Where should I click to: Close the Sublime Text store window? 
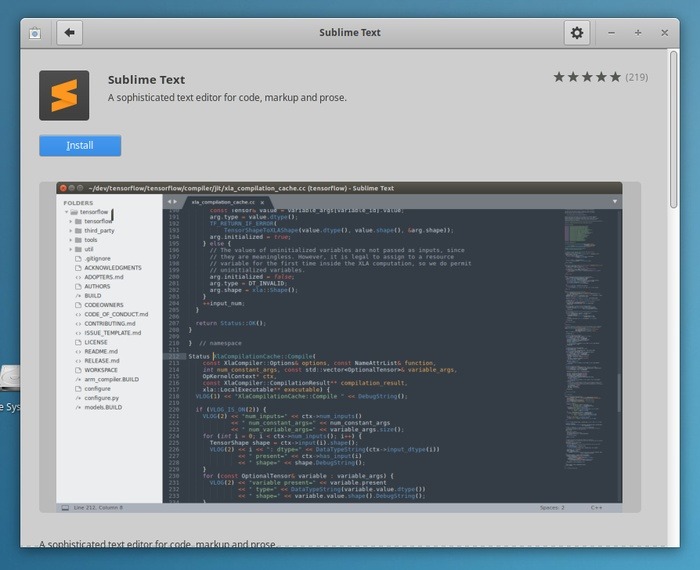coord(664,33)
